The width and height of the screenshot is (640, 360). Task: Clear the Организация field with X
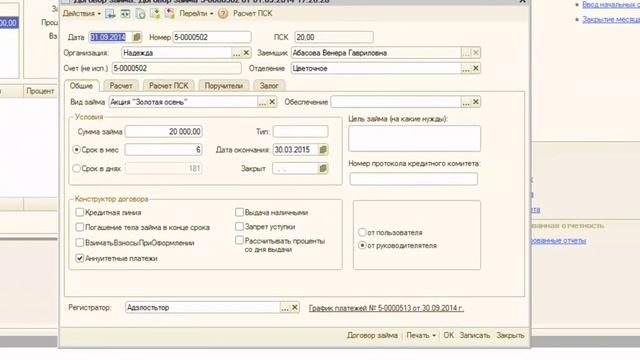[x=246, y=53]
